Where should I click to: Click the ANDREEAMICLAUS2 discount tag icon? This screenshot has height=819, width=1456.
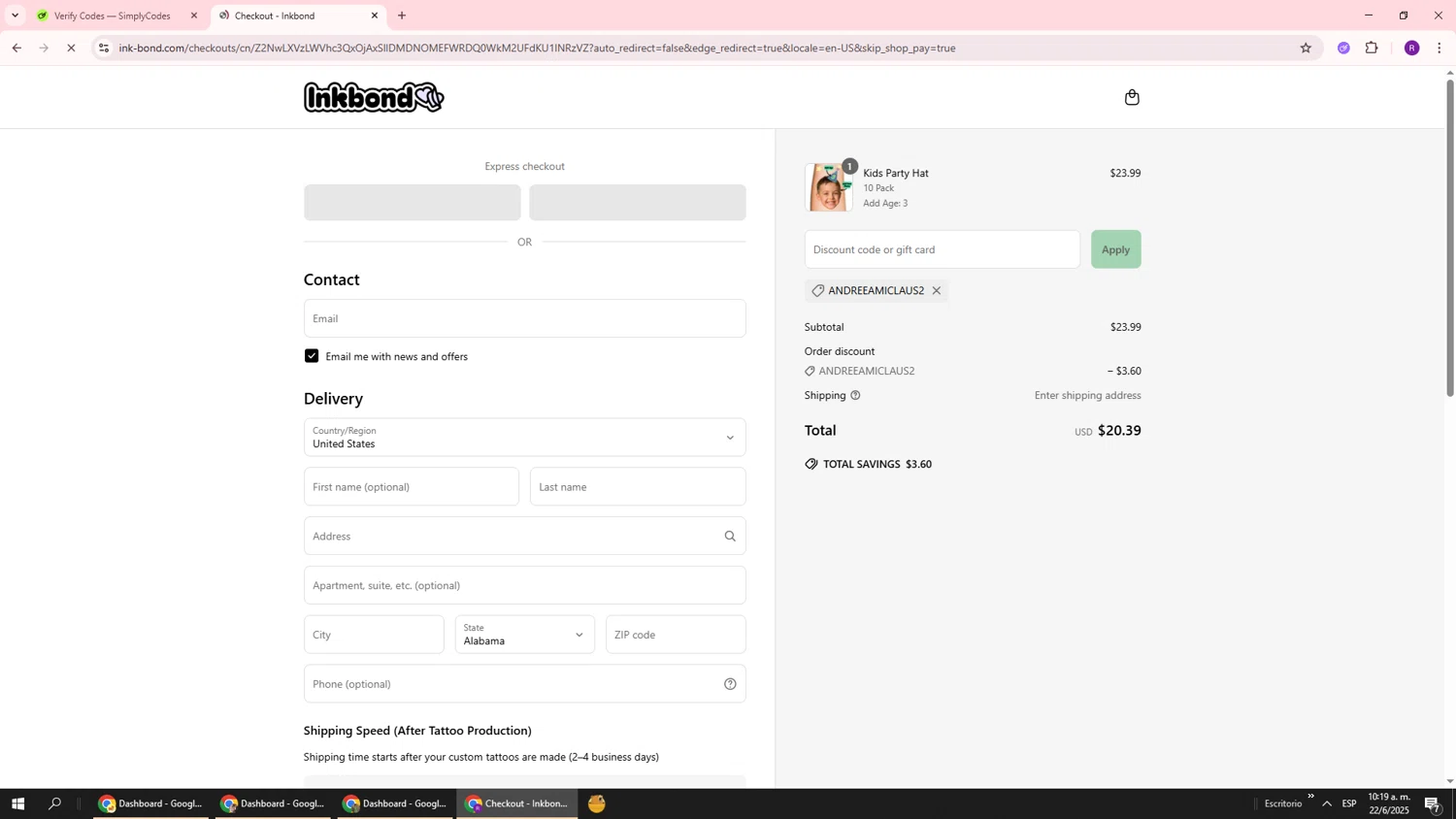(817, 291)
